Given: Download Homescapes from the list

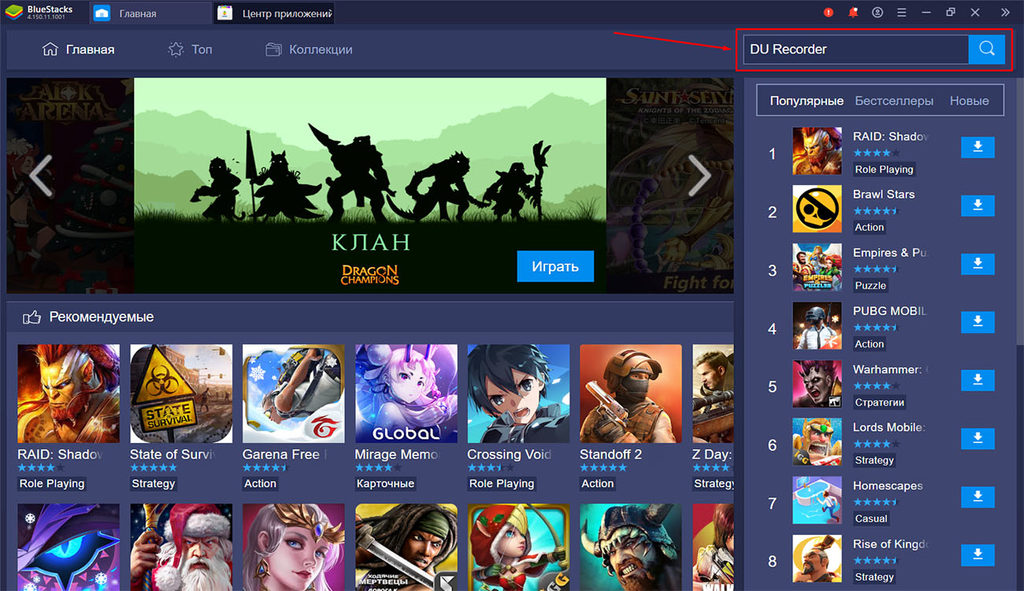Looking at the screenshot, I should 978,496.
